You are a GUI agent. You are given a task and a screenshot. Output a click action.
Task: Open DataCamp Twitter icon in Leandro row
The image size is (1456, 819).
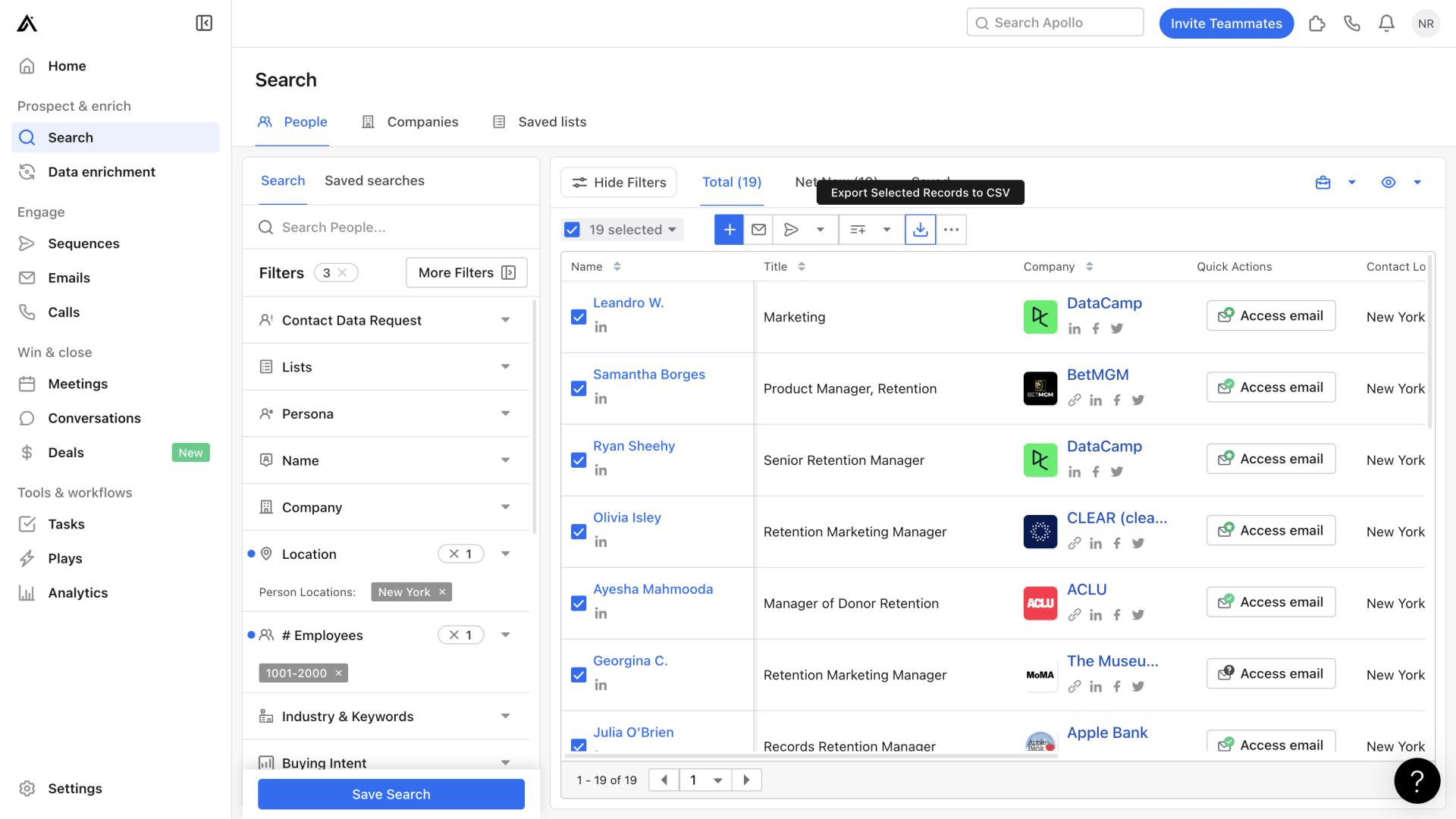point(1117,328)
